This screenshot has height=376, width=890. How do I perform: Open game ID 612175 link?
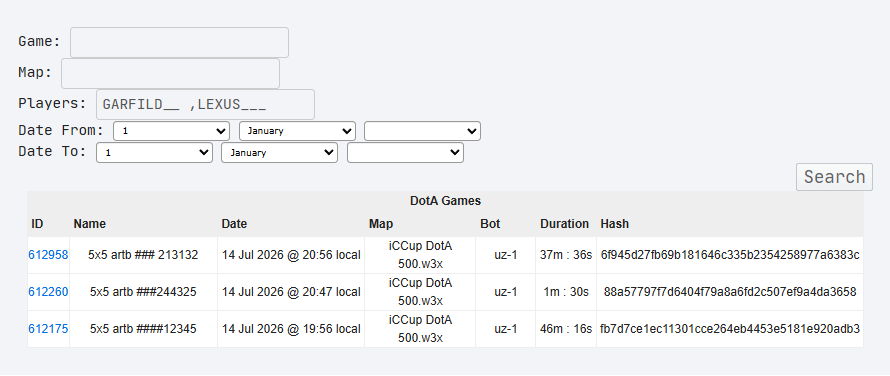click(48, 329)
